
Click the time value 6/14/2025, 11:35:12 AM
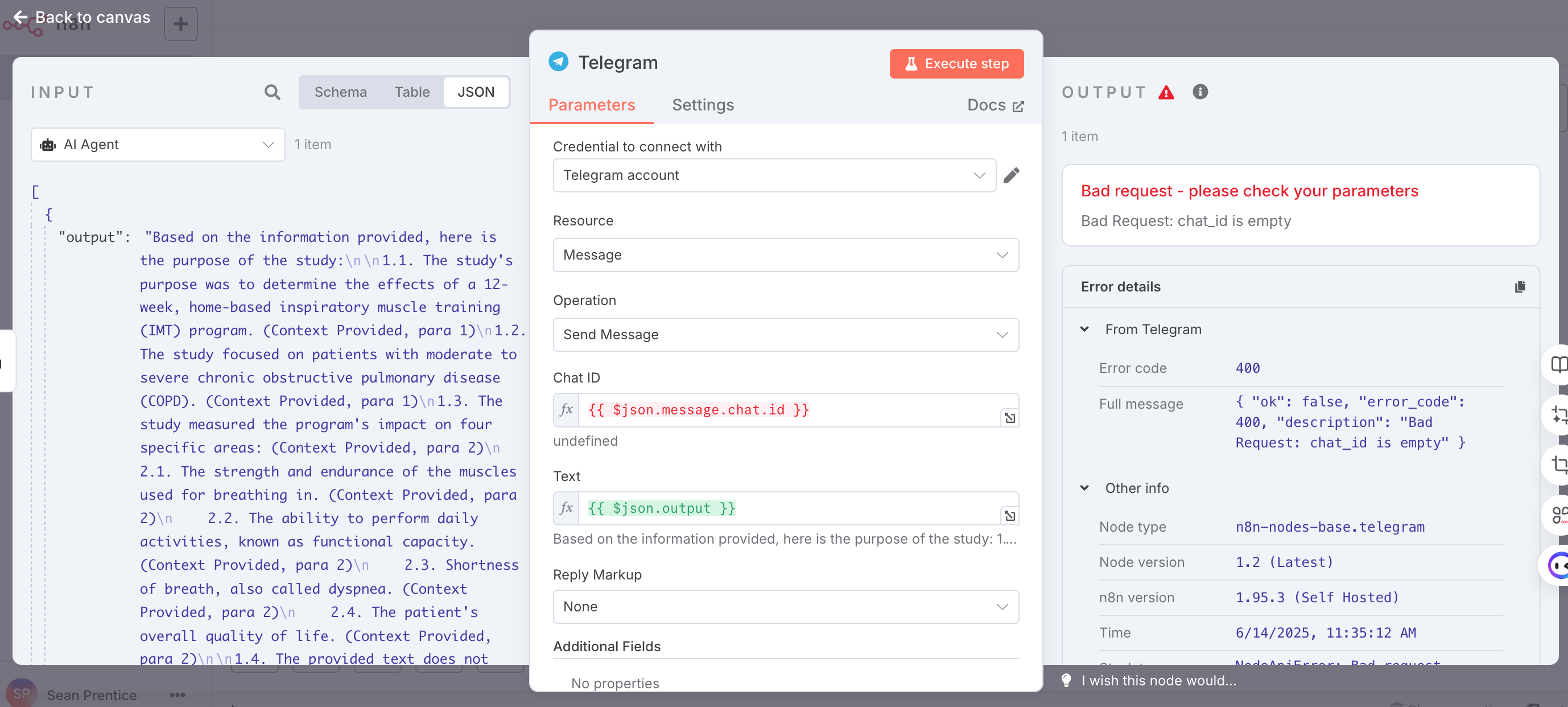coord(1325,634)
